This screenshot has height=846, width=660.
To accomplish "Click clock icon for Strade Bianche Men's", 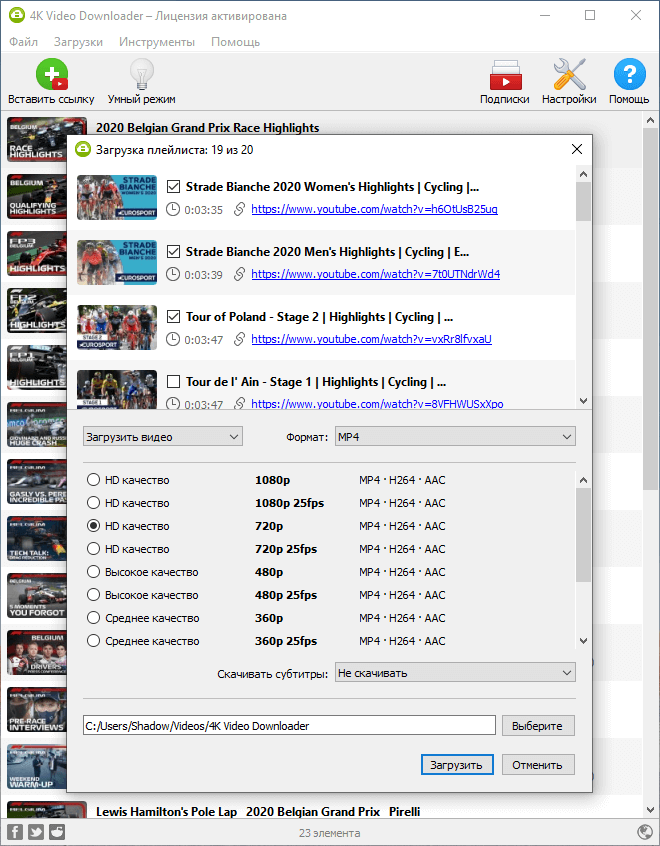I will tap(173, 275).
